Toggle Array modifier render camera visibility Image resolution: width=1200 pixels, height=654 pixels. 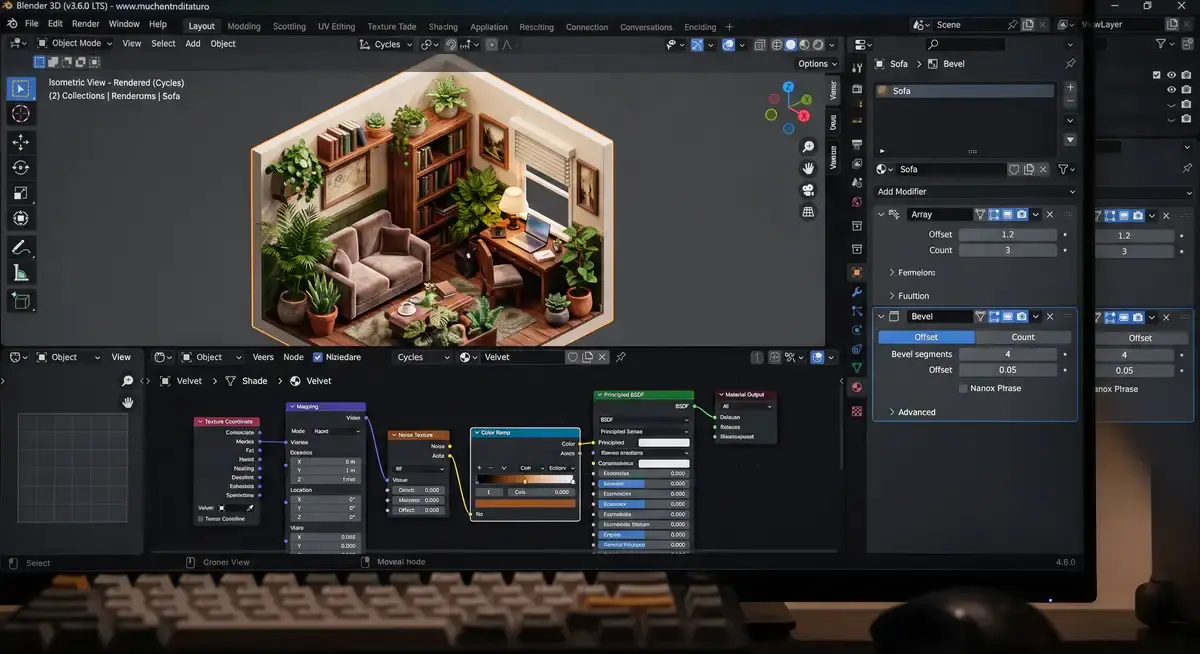1021,215
